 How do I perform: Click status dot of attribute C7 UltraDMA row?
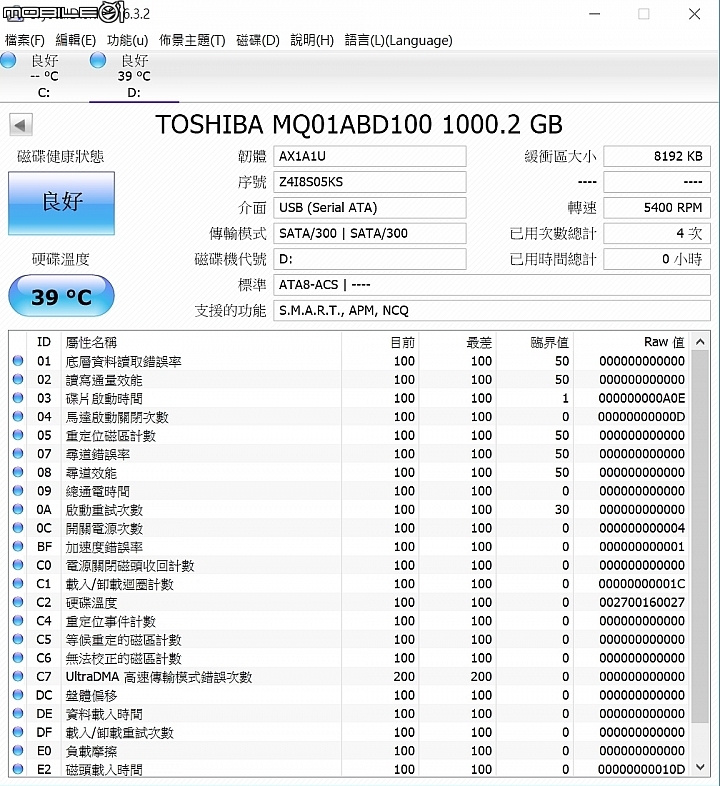[x=18, y=676]
